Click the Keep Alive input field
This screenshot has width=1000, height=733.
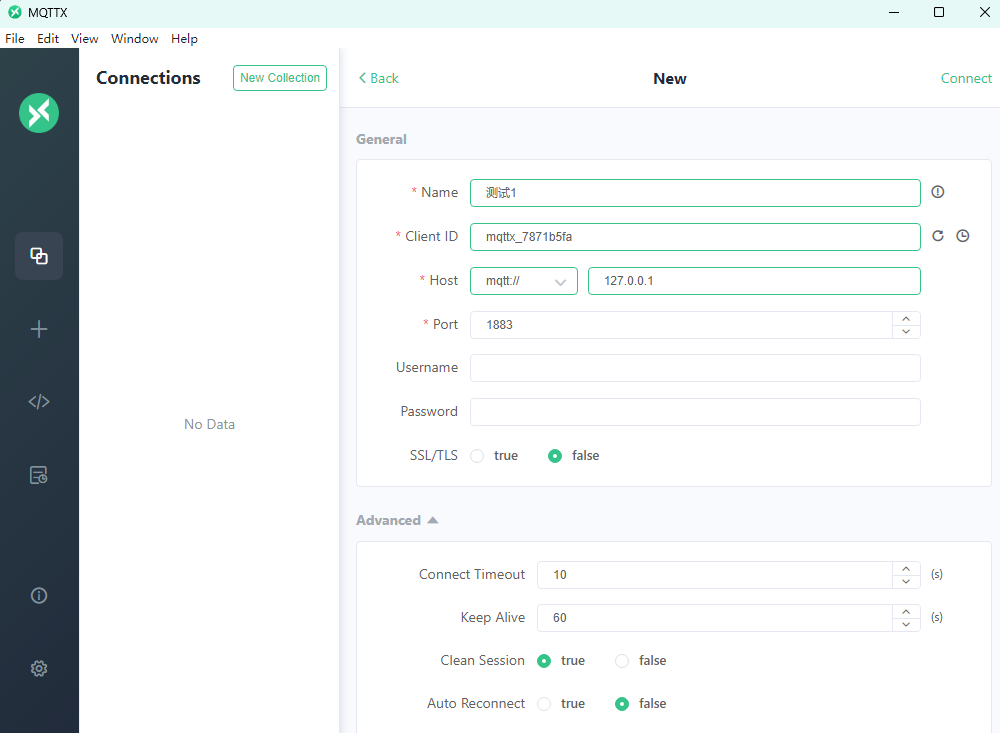click(714, 618)
